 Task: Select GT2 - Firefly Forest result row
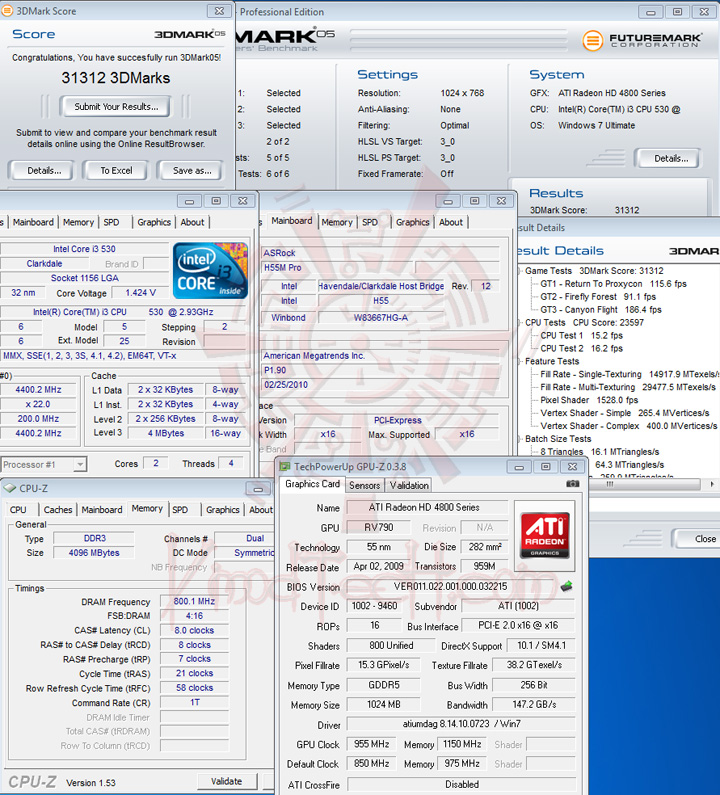(x=598, y=297)
